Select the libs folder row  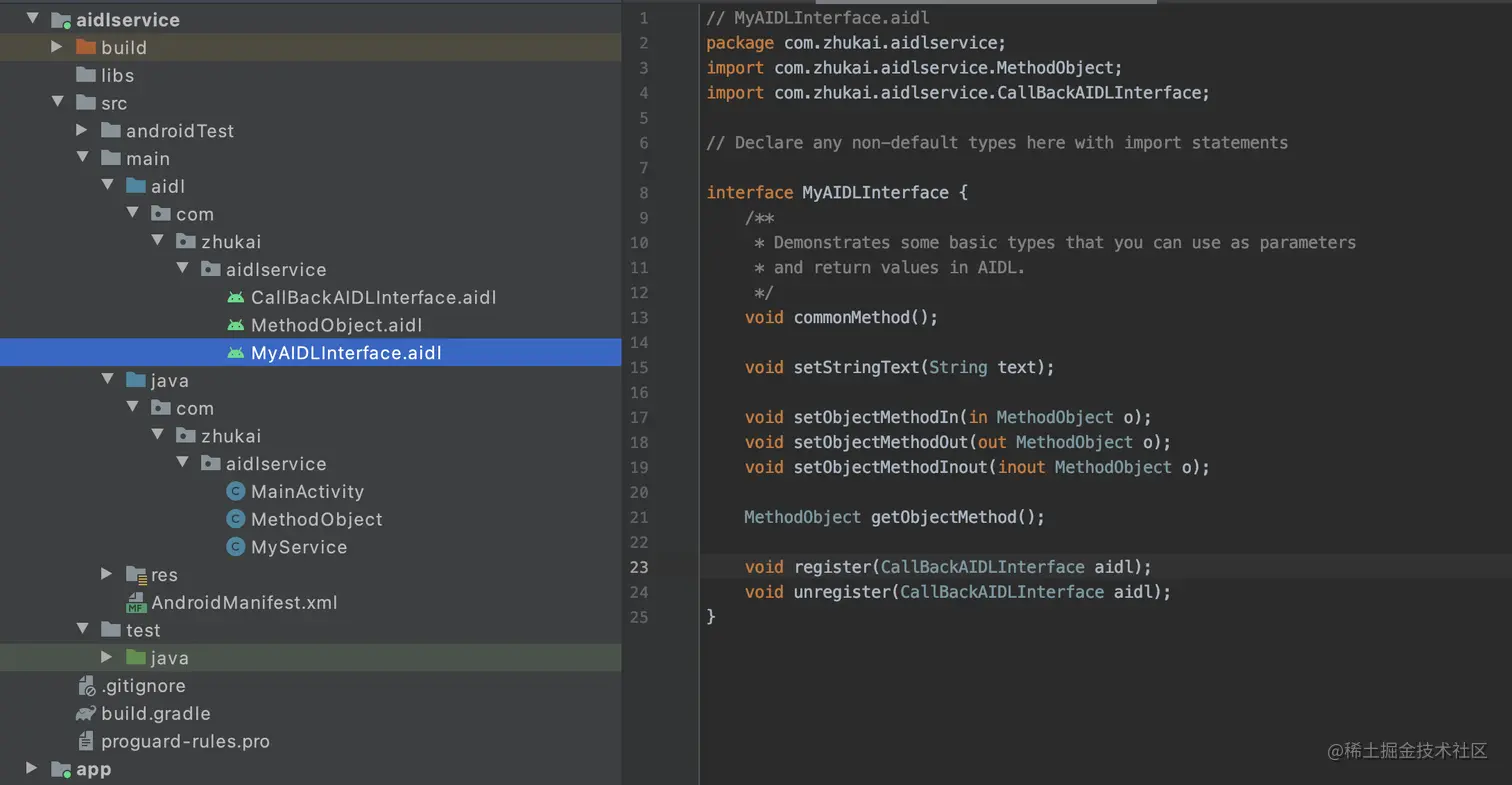pos(310,75)
